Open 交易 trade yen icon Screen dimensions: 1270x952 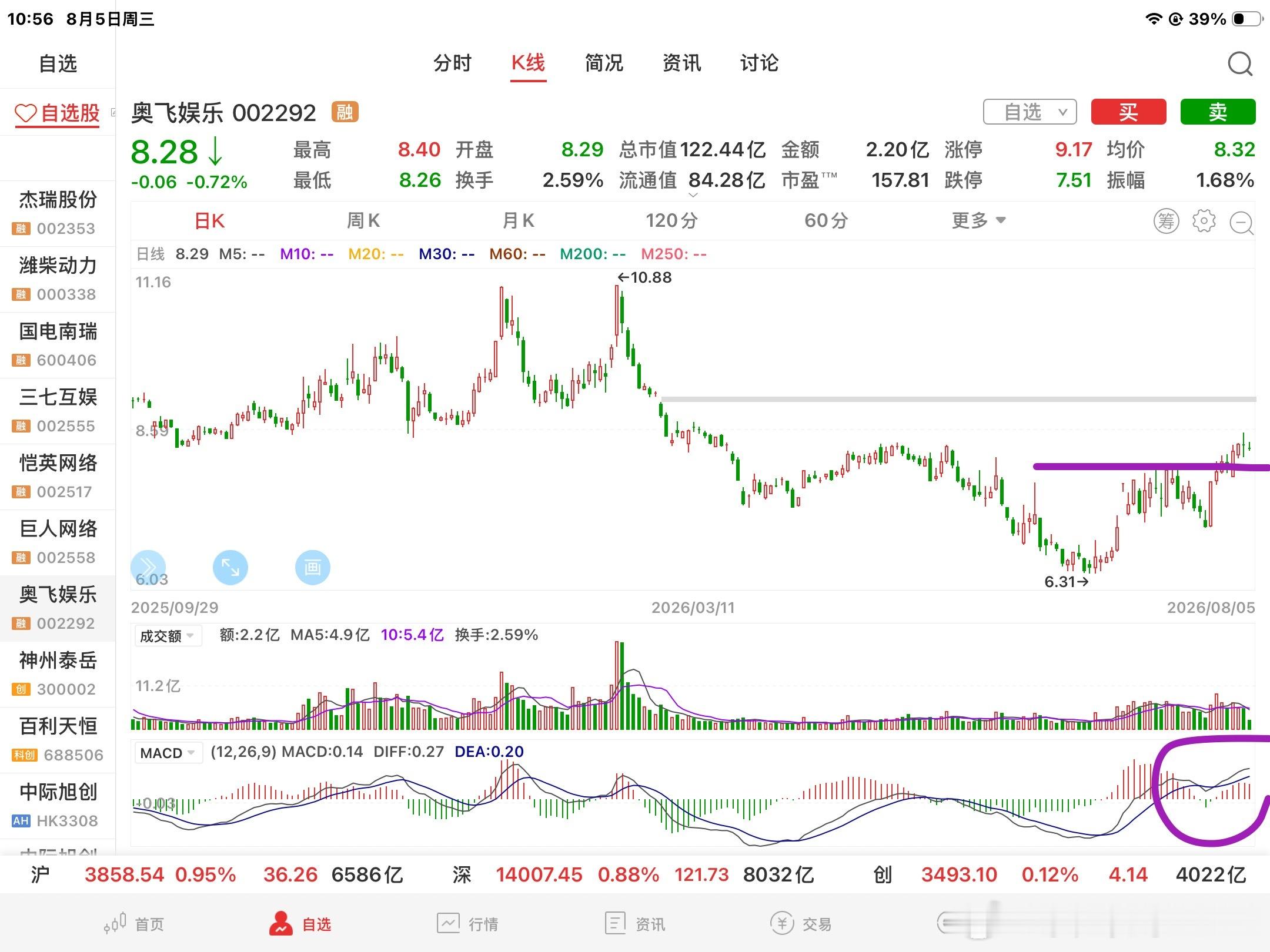tap(783, 923)
